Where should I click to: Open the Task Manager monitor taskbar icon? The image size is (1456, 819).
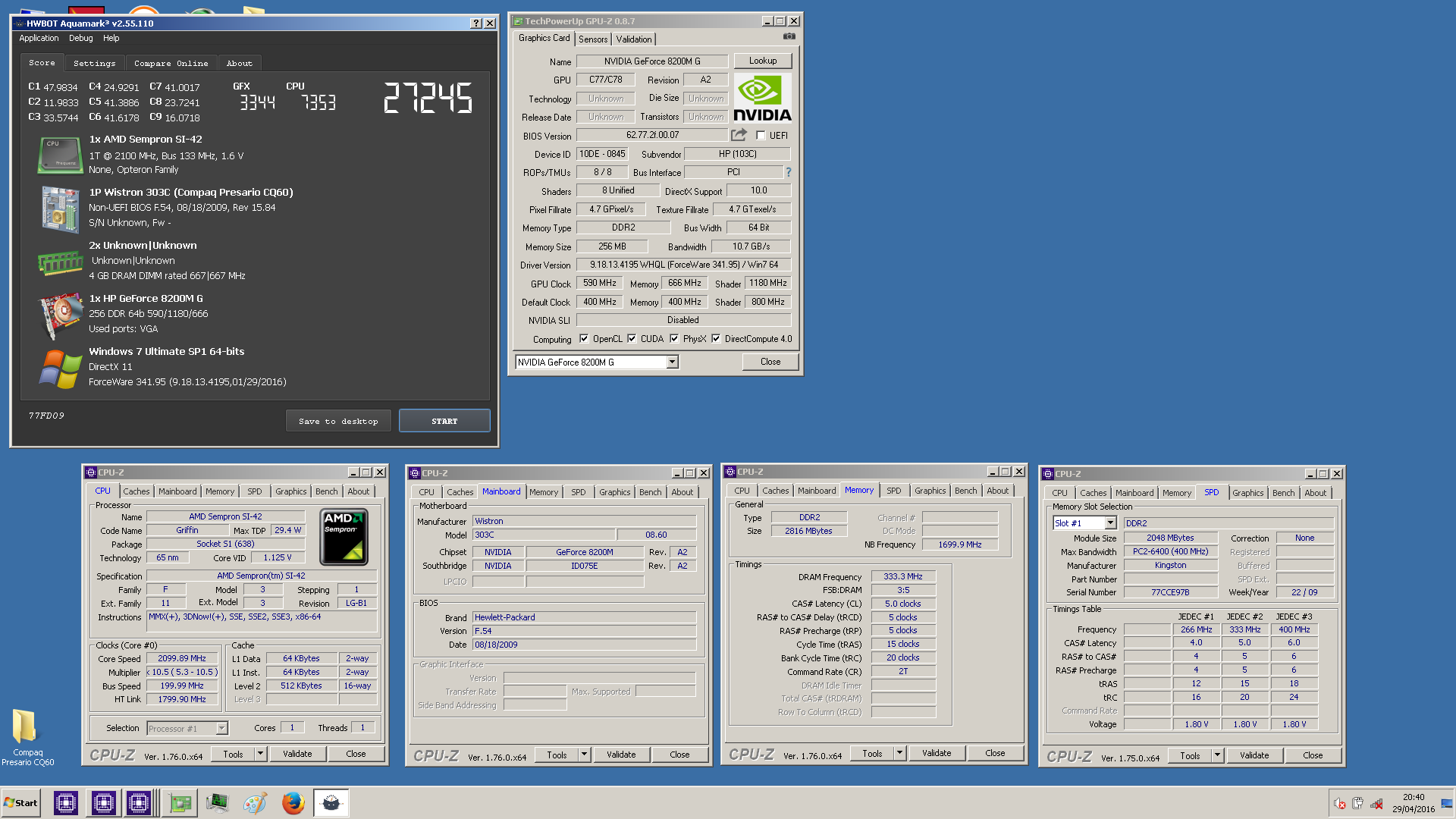pyautogui.click(x=217, y=803)
